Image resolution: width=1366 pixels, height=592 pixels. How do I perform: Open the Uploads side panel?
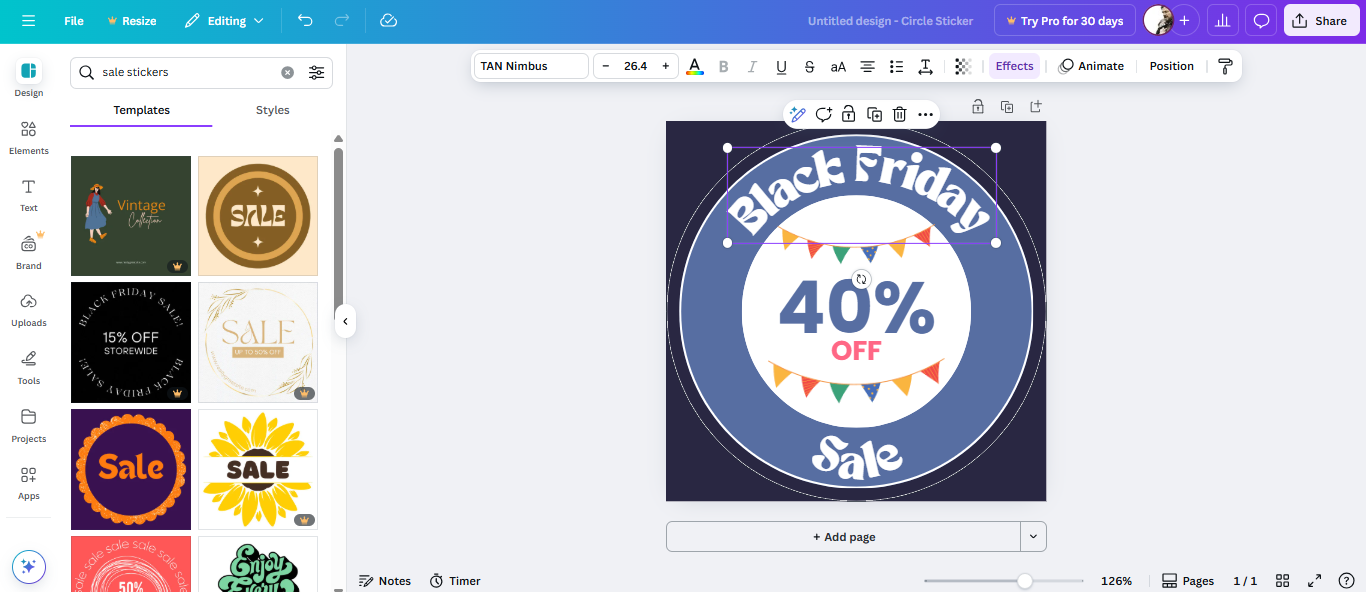29,310
